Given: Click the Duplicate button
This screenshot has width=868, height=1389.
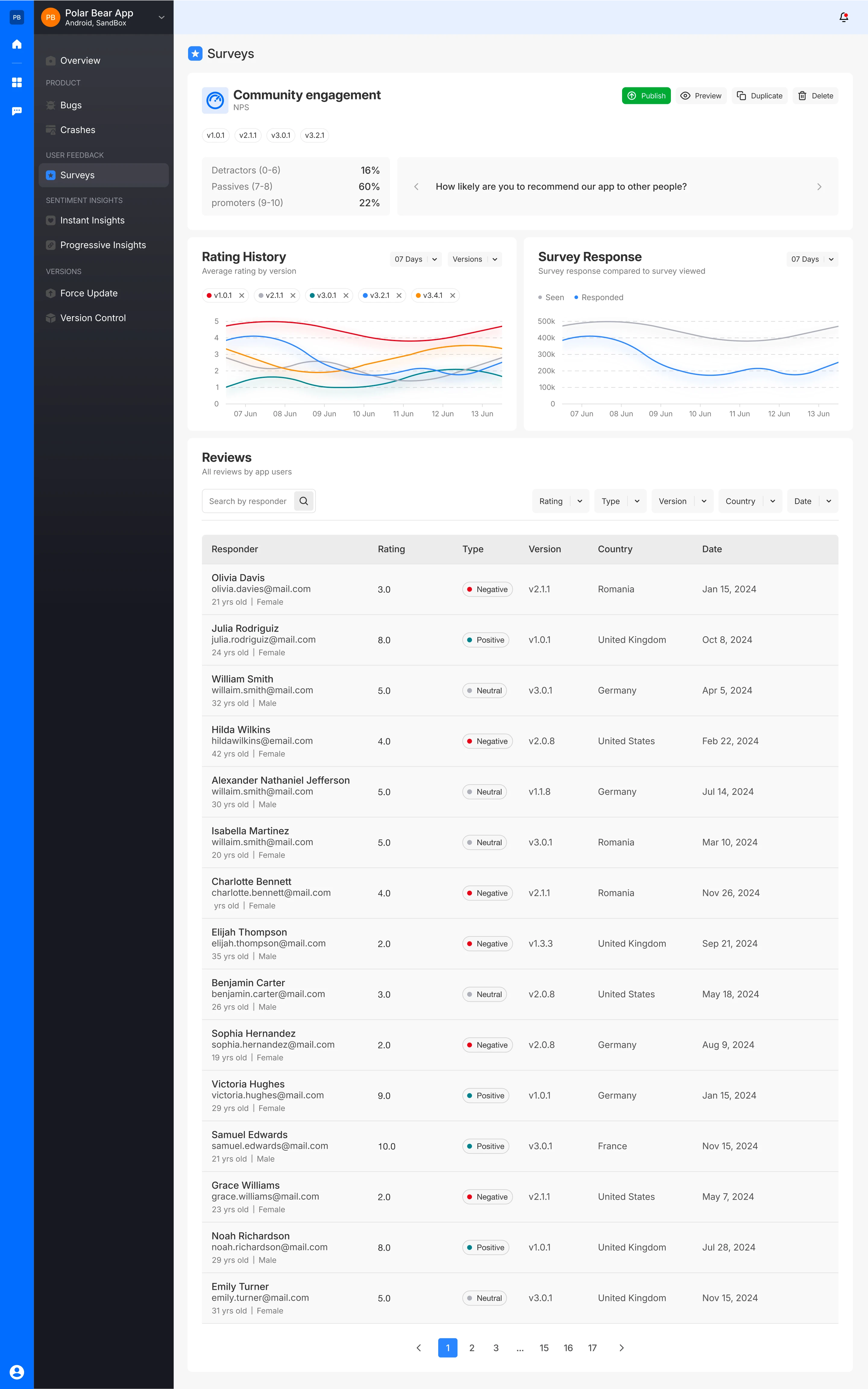Looking at the screenshot, I should [x=759, y=96].
